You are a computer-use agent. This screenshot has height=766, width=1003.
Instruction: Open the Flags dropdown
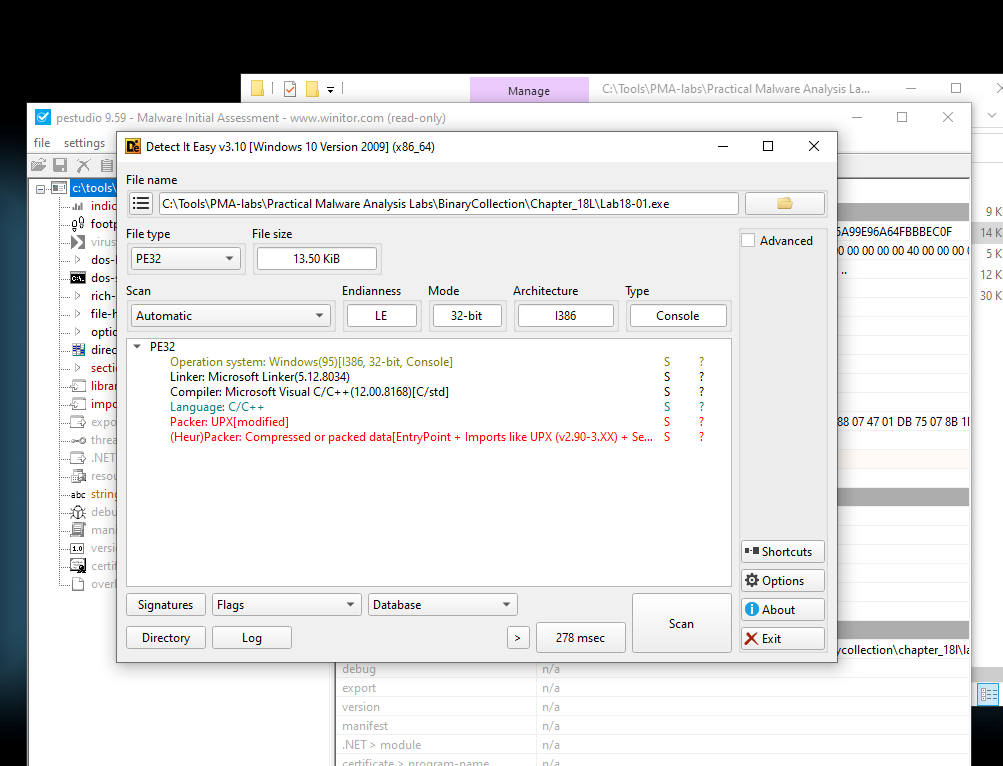285,605
